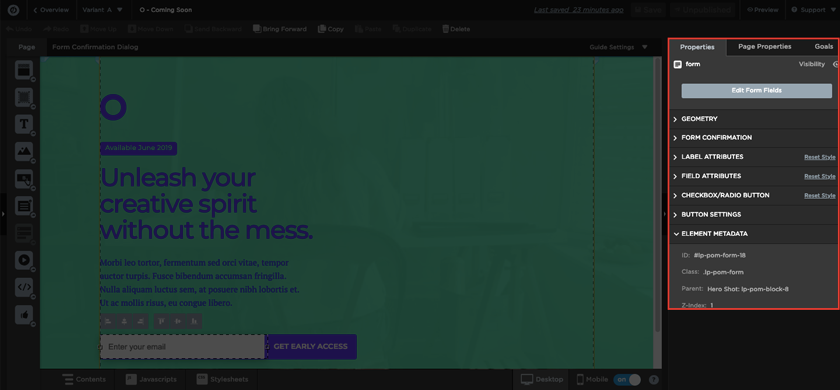This screenshot has height=390, width=840.
Task: Open the Form Confirmation Dialog tab
Action: pyautogui.click(x=95, y=47)
